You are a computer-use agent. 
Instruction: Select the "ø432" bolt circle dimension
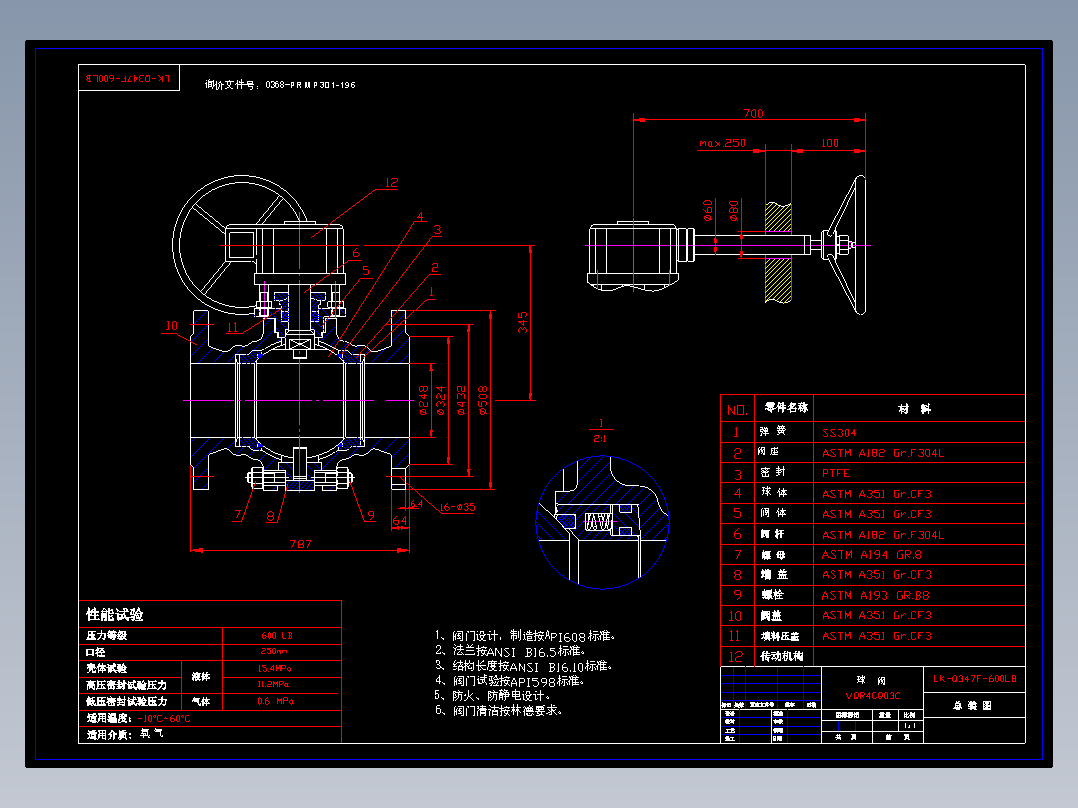pos(461,400)
